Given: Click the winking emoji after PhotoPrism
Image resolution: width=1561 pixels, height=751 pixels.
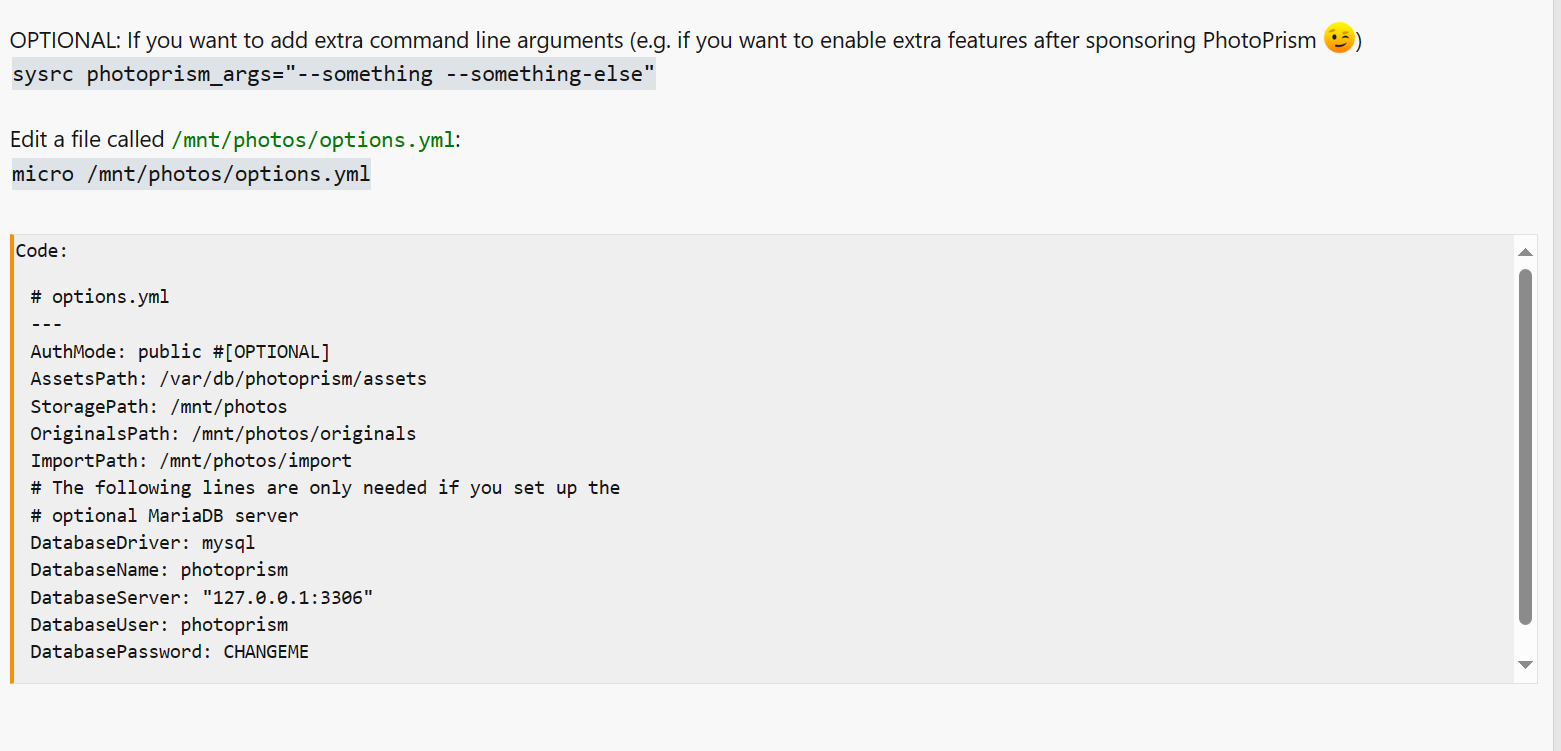Looking at the screenshot, I should point(1339,39).
